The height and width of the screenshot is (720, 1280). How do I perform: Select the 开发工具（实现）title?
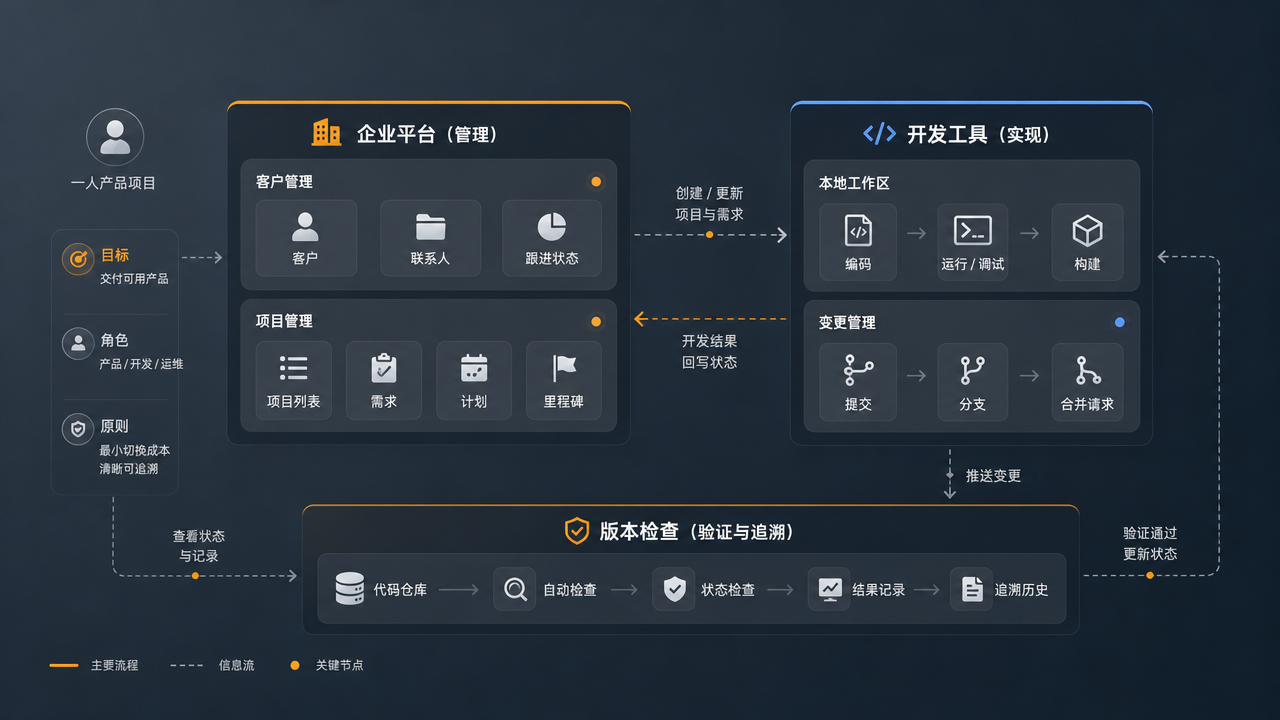click(x=979, y=134)
